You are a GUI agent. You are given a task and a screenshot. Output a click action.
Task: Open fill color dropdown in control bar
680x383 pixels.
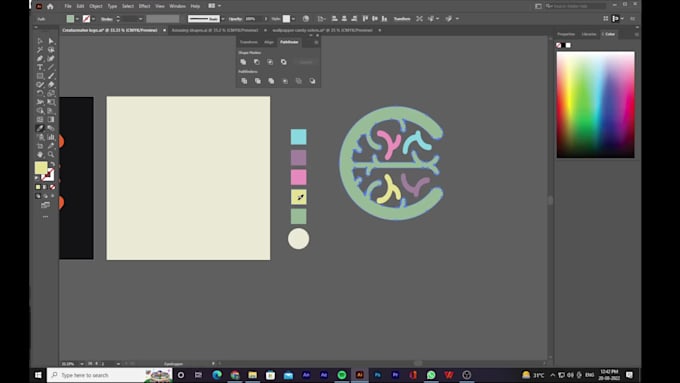(77, 19)
